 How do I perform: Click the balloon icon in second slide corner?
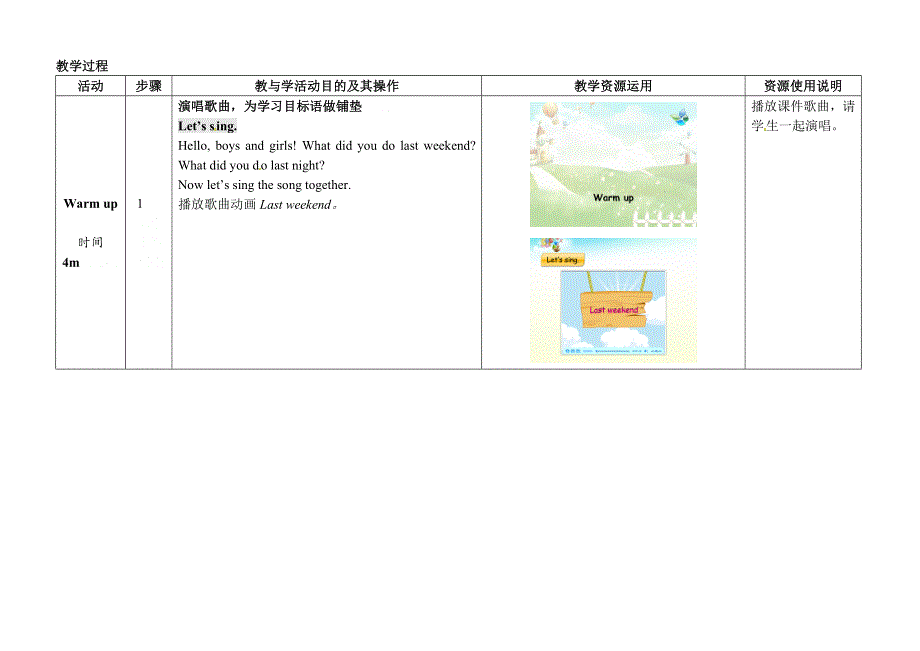[x=548, y=245]
